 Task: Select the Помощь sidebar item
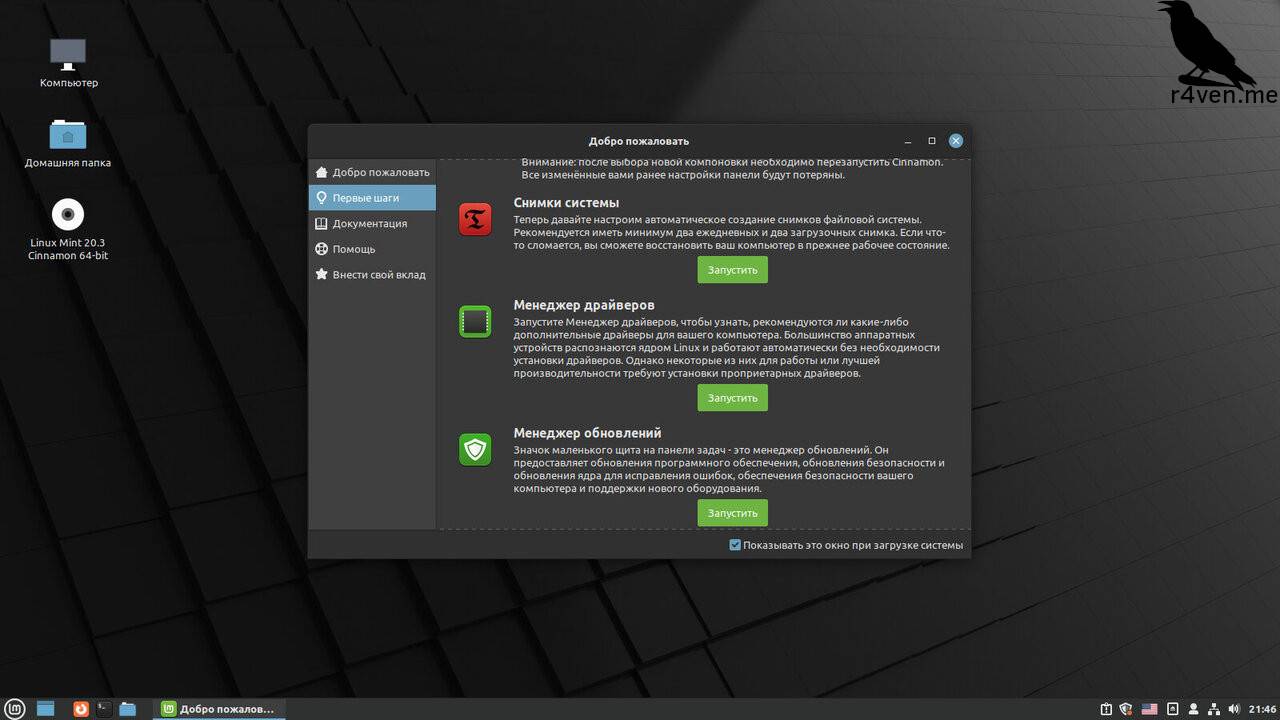(x=353, y=249)
